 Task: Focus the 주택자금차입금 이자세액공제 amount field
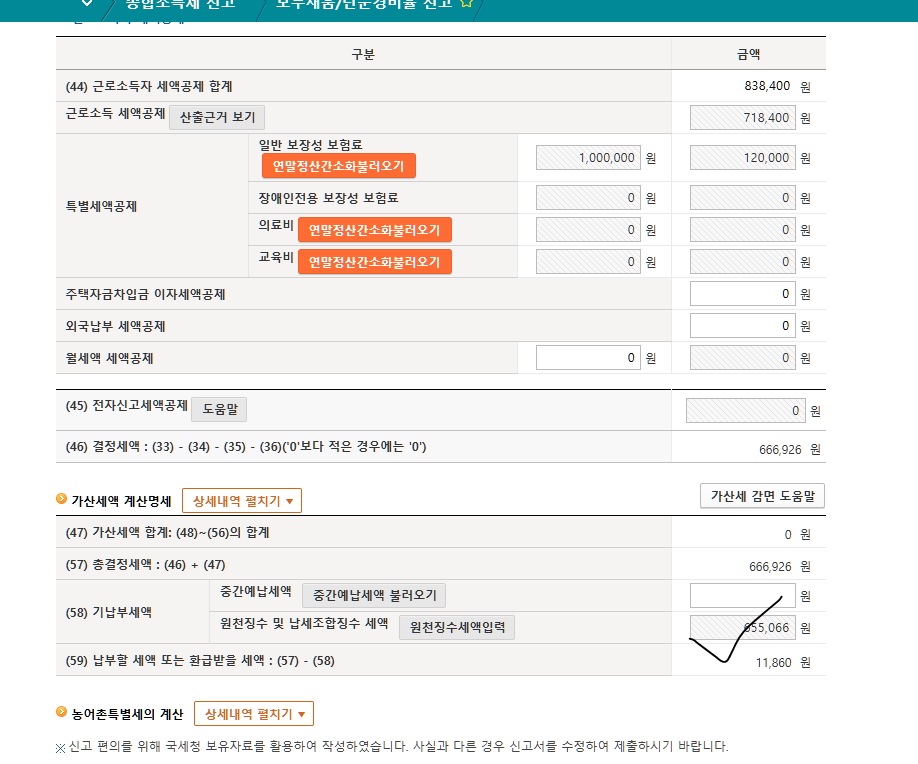tap(742, 294)
